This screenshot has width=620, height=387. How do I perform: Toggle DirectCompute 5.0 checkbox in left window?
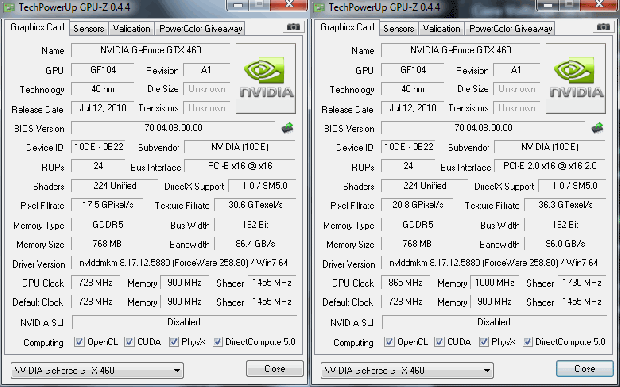pos(217,342)
